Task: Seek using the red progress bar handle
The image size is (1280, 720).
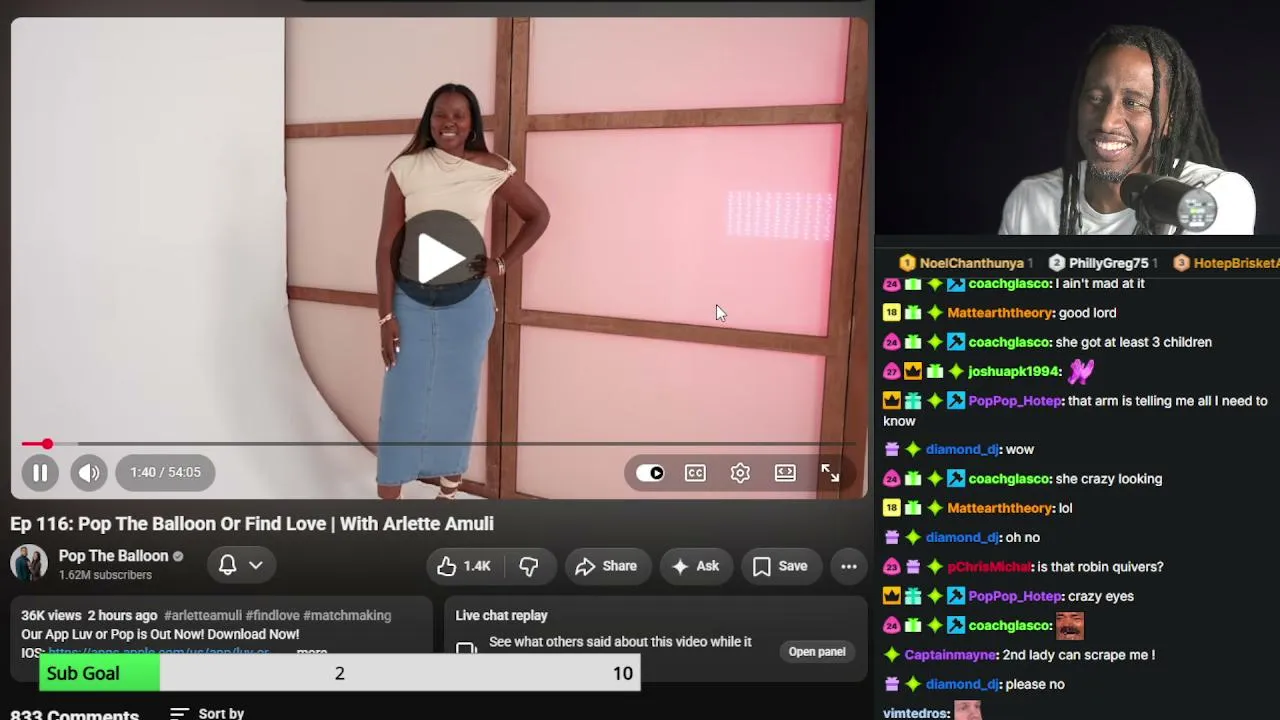Action: tap(47, 443)
